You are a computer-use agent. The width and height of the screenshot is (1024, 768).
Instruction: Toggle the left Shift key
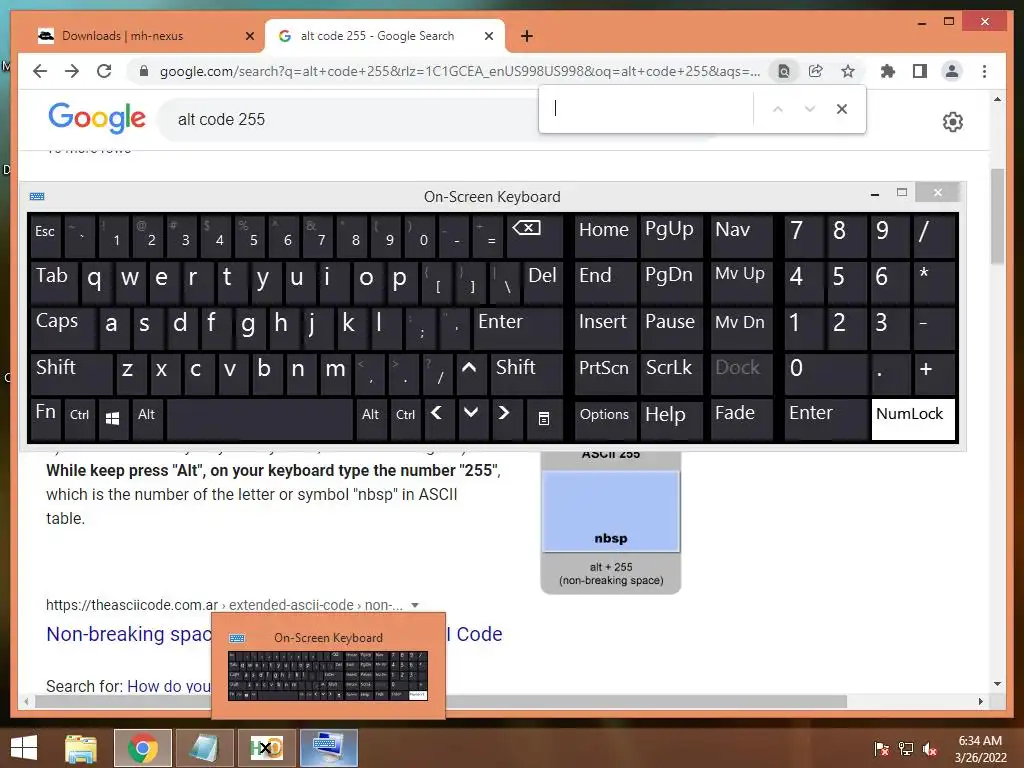point(71,373)
